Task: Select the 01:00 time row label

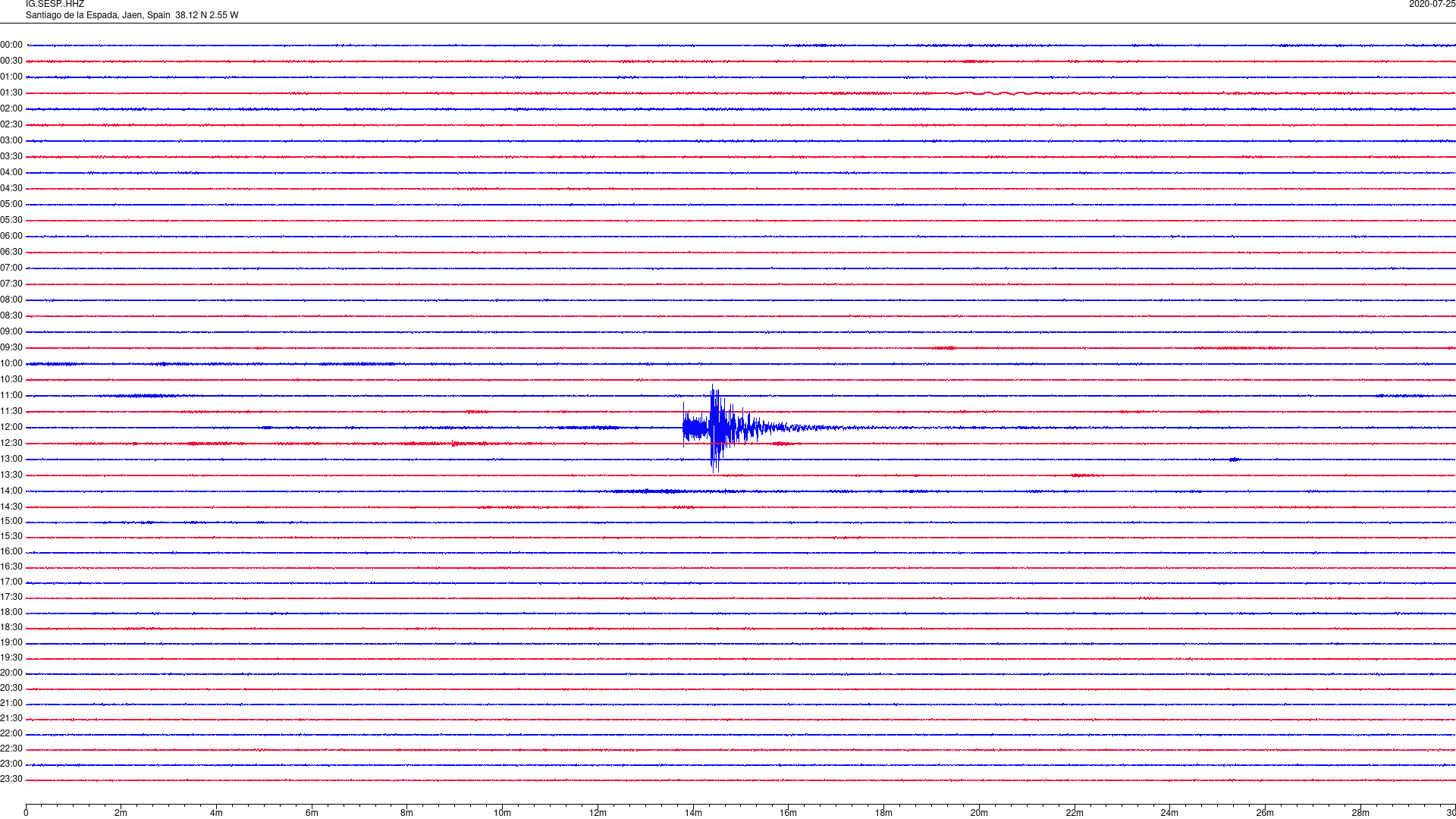Action: [11, 77]
